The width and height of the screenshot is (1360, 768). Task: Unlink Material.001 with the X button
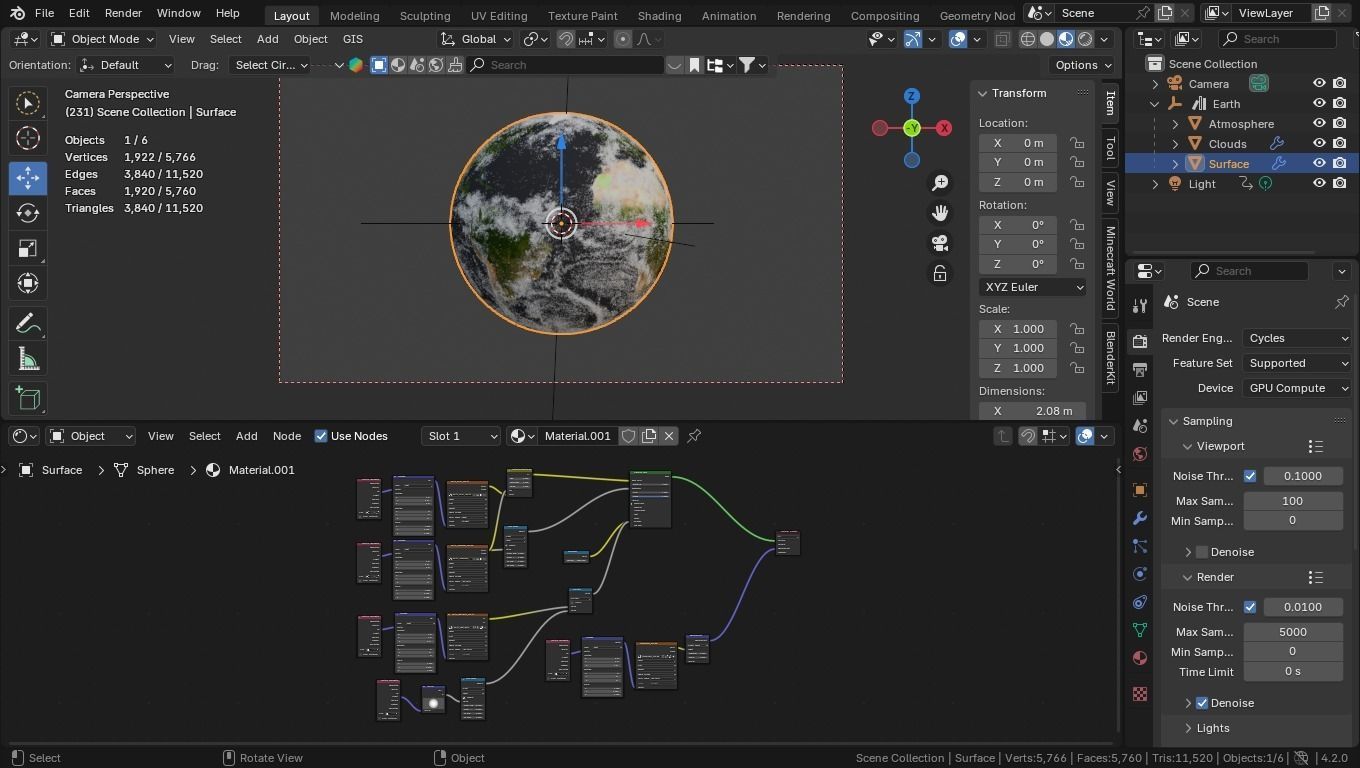coord(669,436)
